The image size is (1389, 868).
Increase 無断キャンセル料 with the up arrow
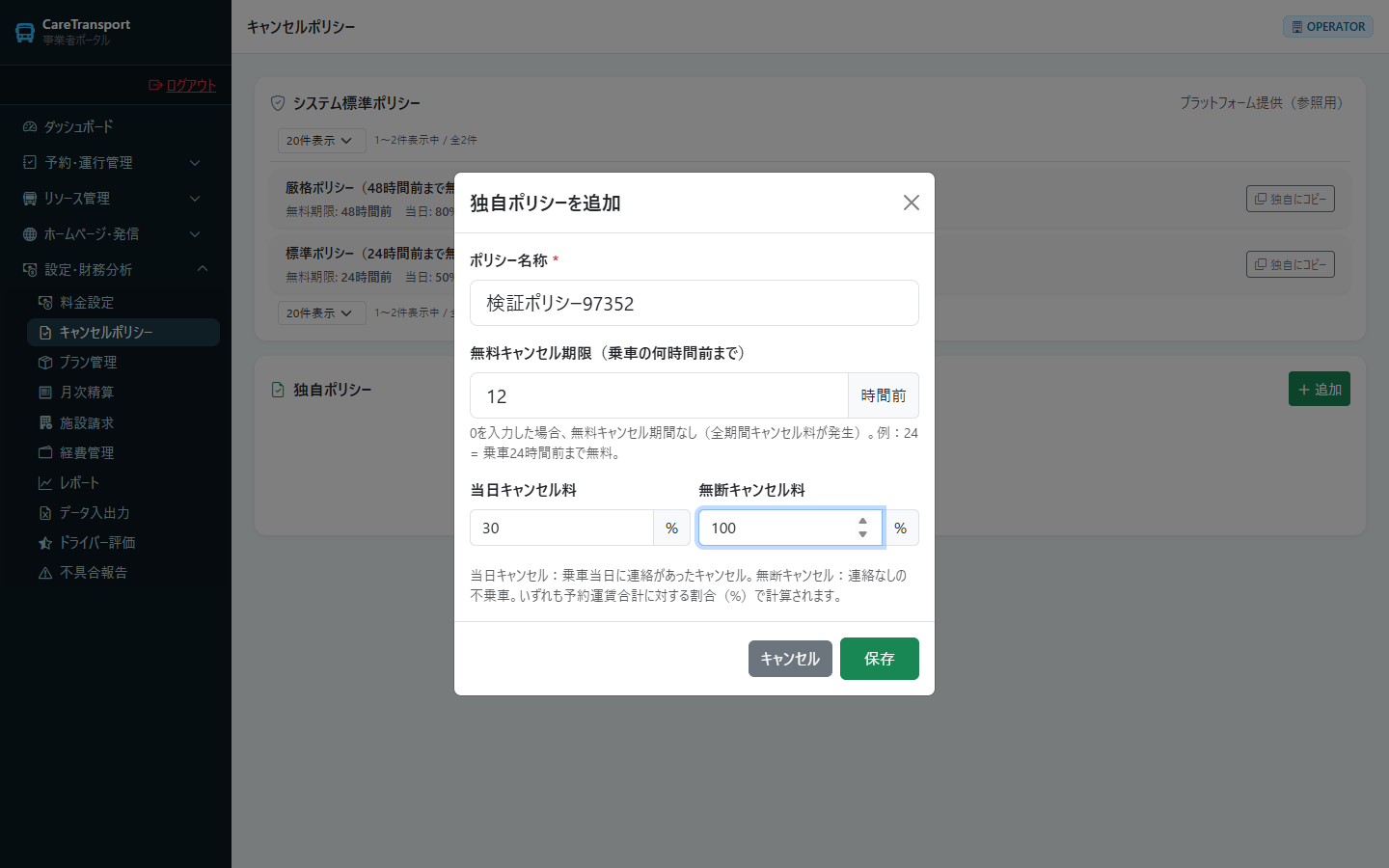coord(862,521)
